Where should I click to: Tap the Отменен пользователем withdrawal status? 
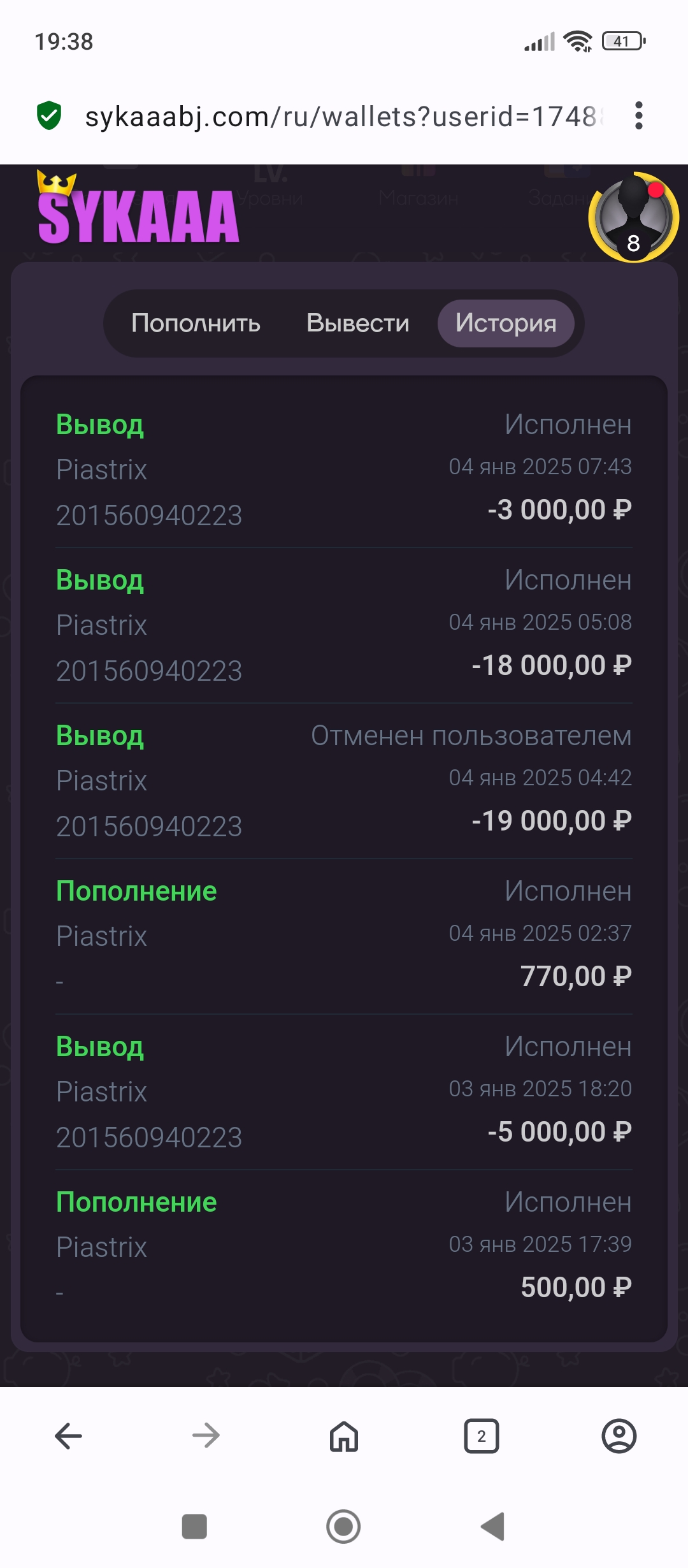click(471, 736)
